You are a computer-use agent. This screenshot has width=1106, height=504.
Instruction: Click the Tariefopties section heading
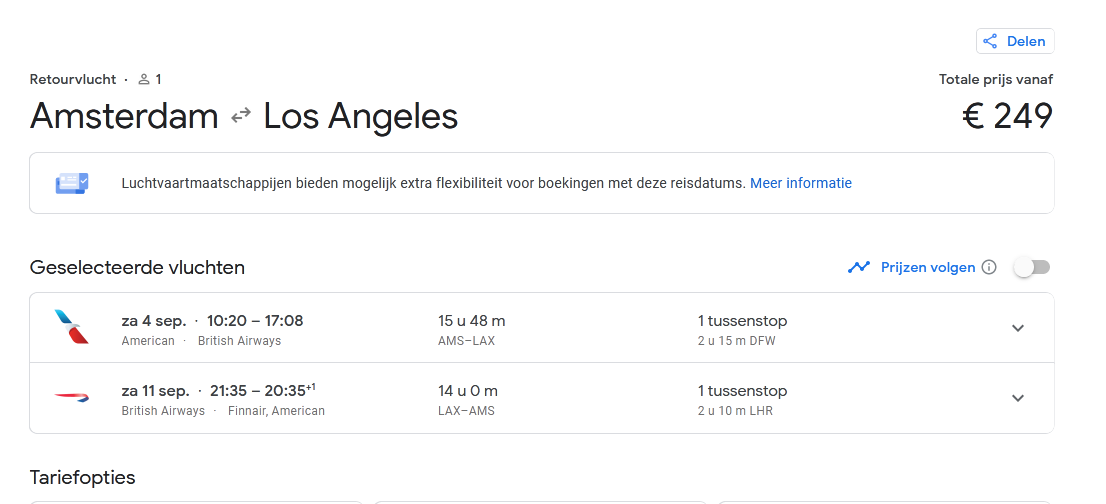tap(82, 477)
